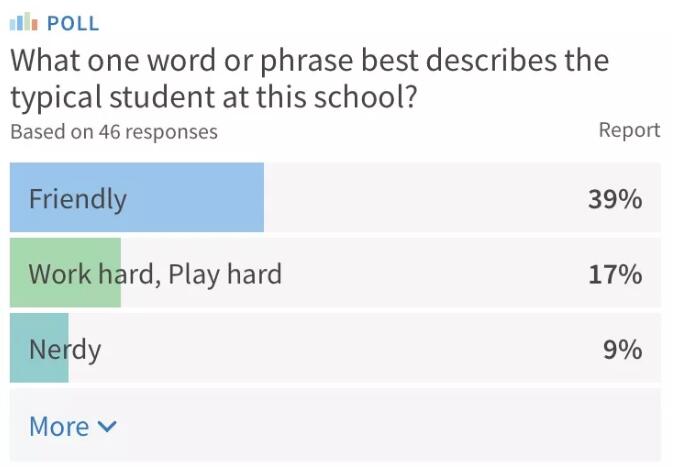676x471 pixels.
Task: Click the Based on 46 responses text
Action: (x=113, y=131)
